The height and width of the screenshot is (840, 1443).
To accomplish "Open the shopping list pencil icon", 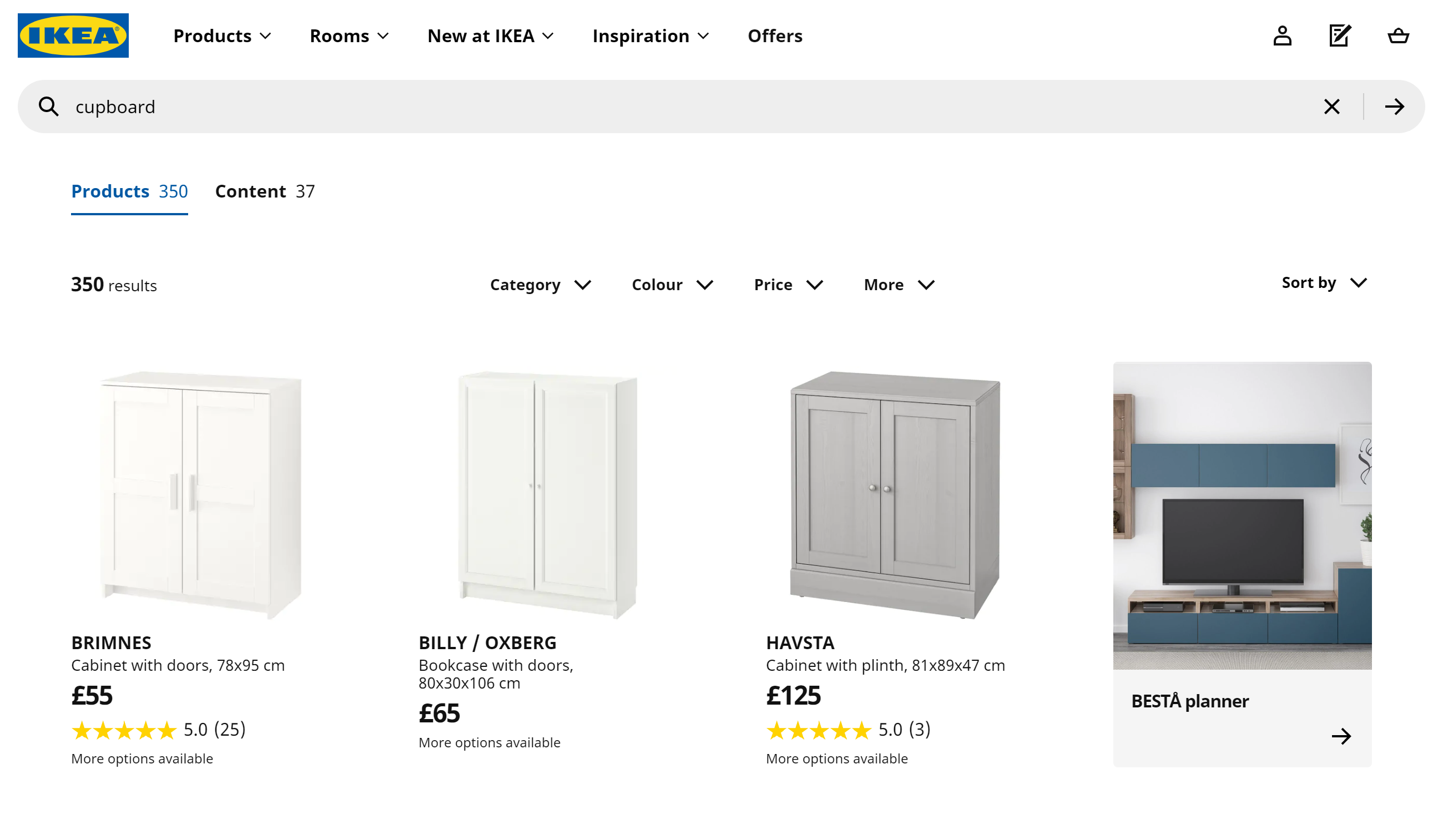I will click(1339, 36).
